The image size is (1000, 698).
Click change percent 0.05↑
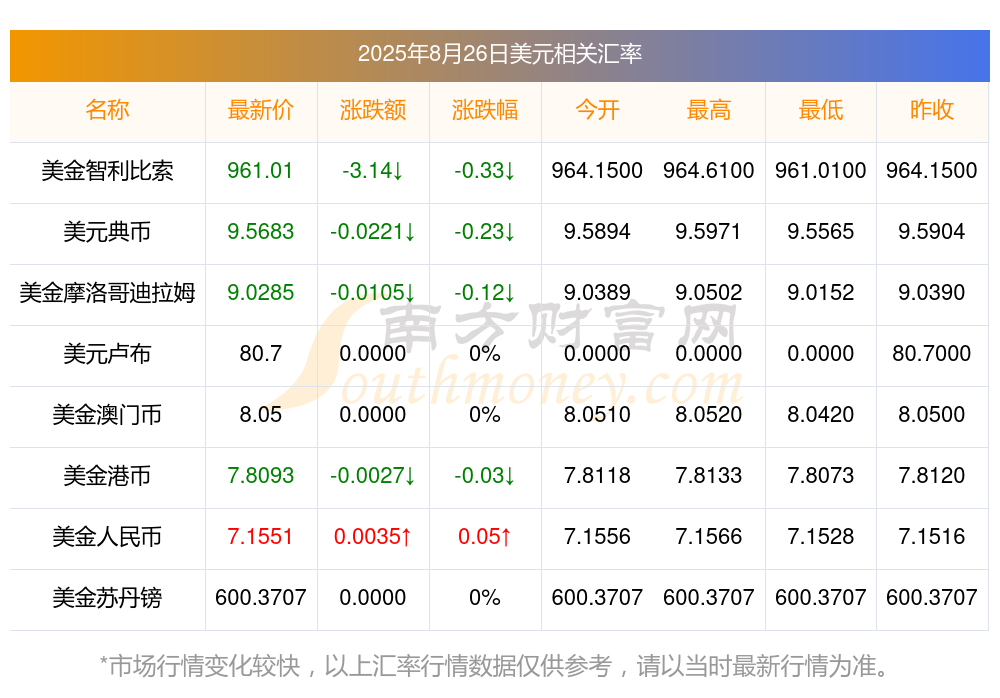pyautogui.click(x=485, y=537)
